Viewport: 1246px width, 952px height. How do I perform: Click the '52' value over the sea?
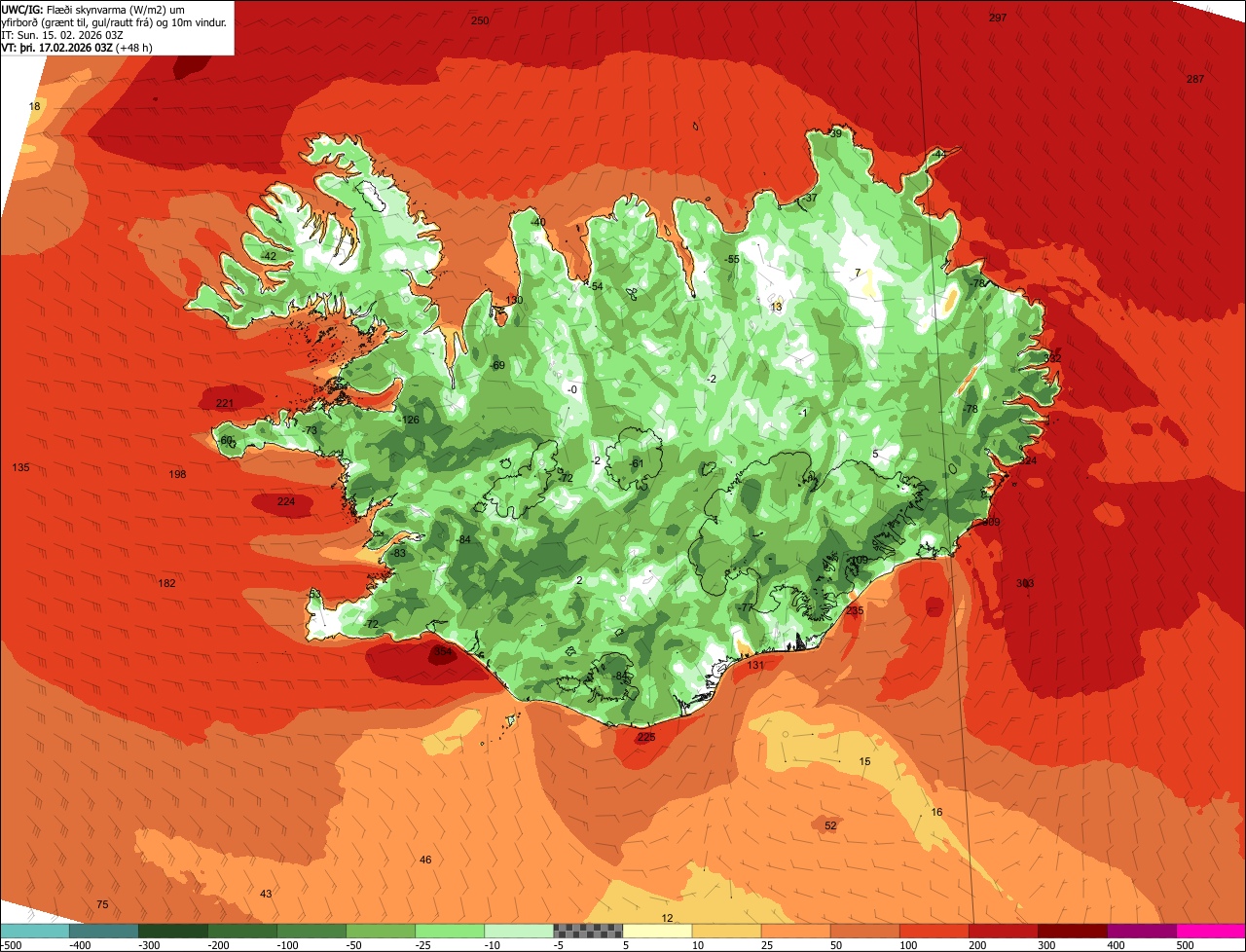(x=830, y=825)
